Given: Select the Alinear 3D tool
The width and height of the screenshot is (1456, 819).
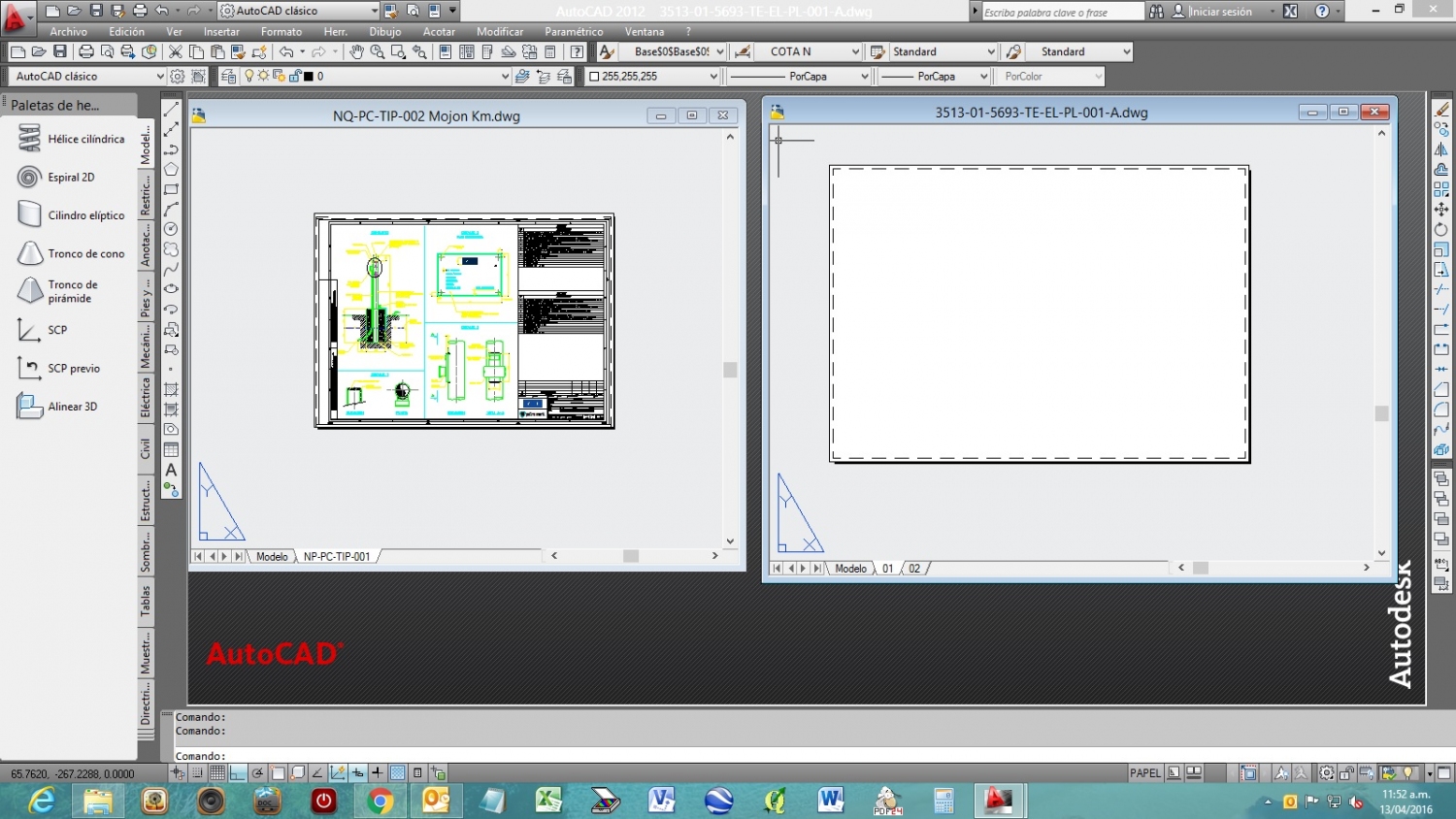Looking at the screenshot, I should click(56, 407).
